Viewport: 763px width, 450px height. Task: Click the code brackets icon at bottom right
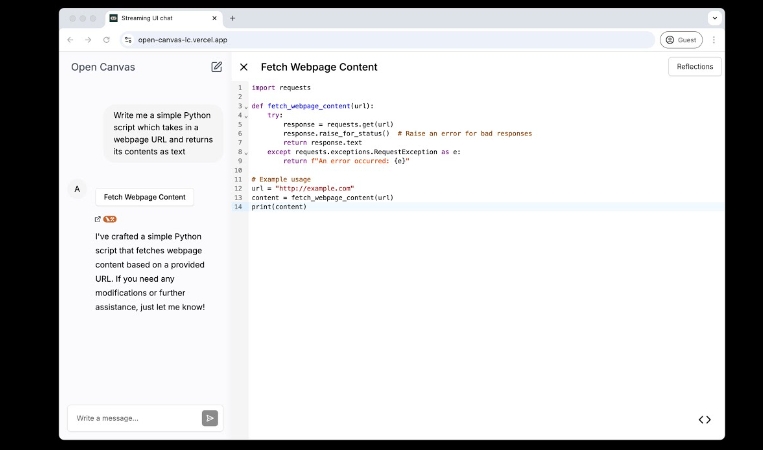tap(704, 419)
